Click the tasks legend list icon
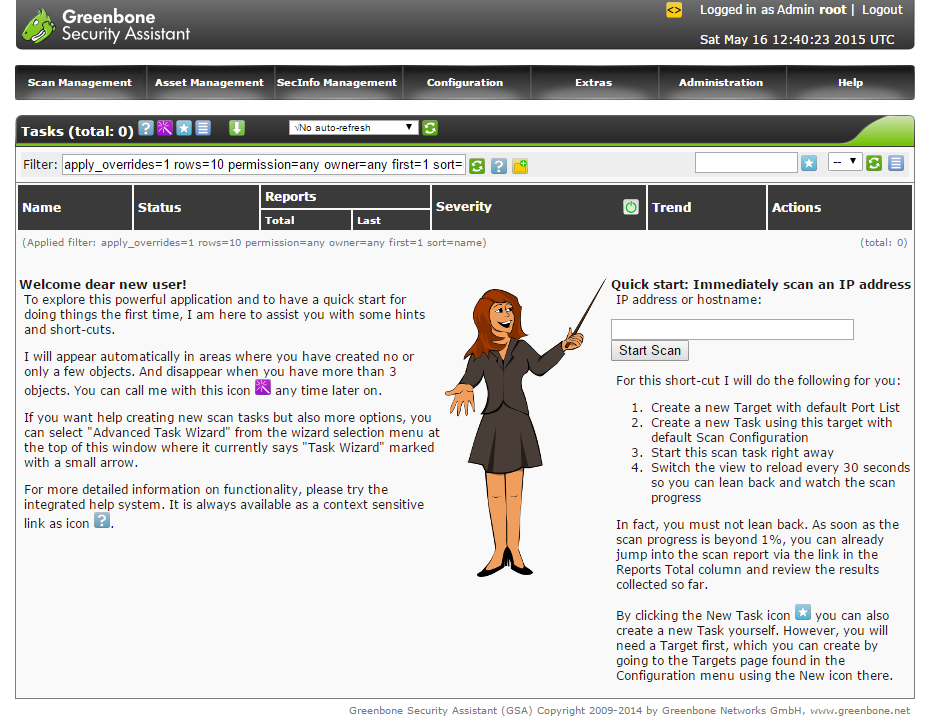 pyautogui.click(x=204, y=128)
